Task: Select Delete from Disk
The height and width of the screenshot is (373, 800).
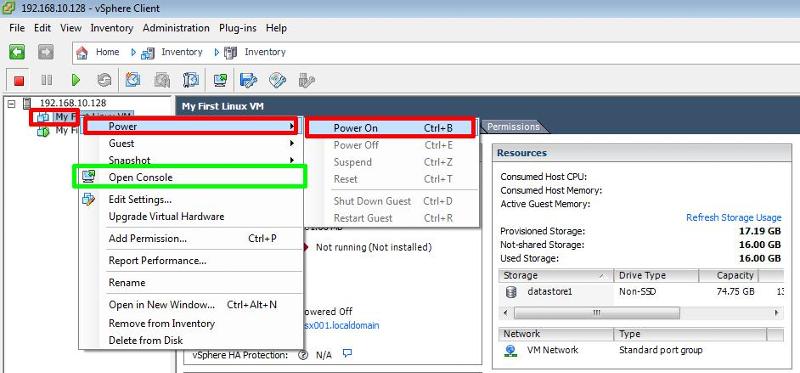Action: [190, 340]
